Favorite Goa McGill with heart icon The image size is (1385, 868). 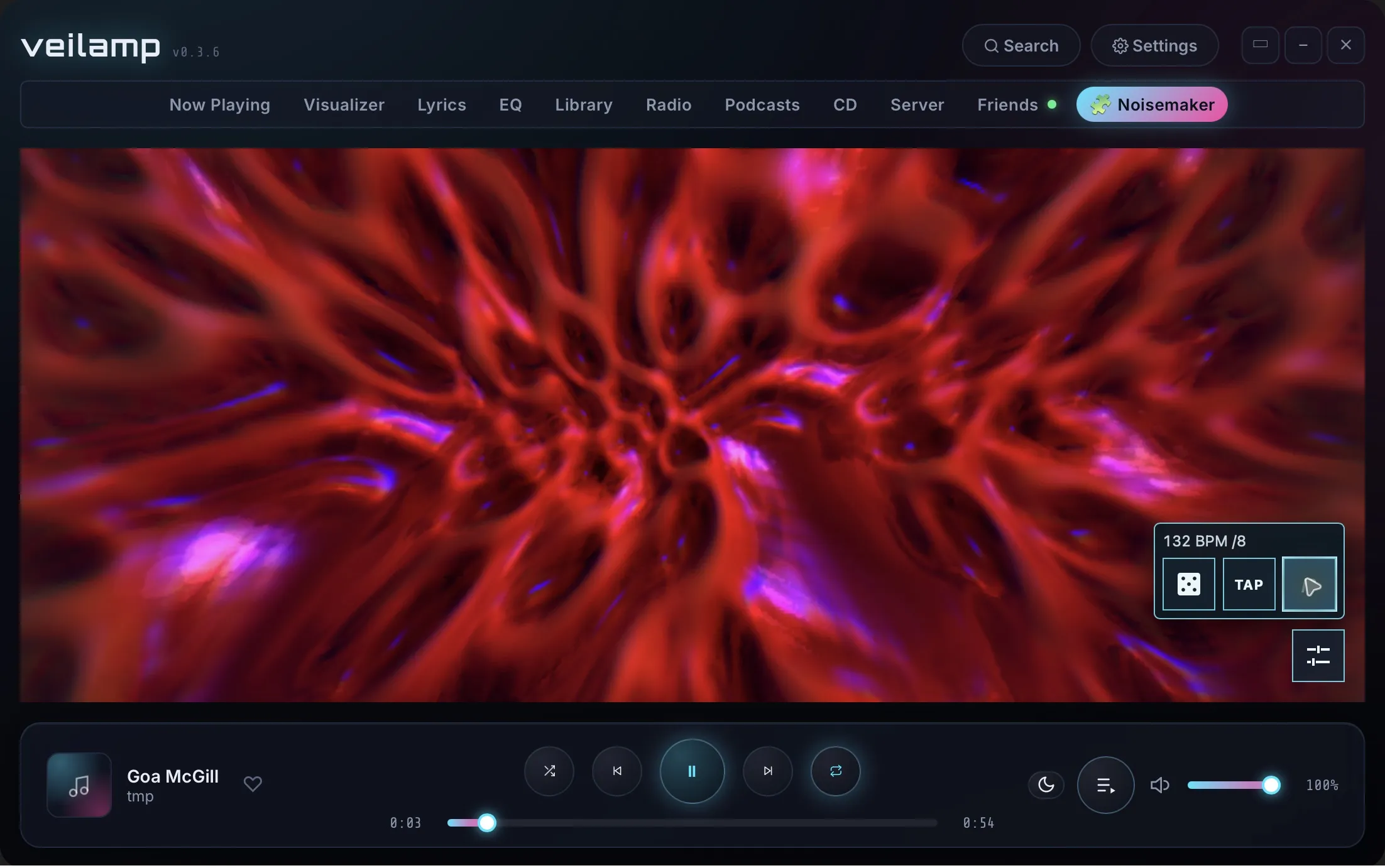click(253, 785)
